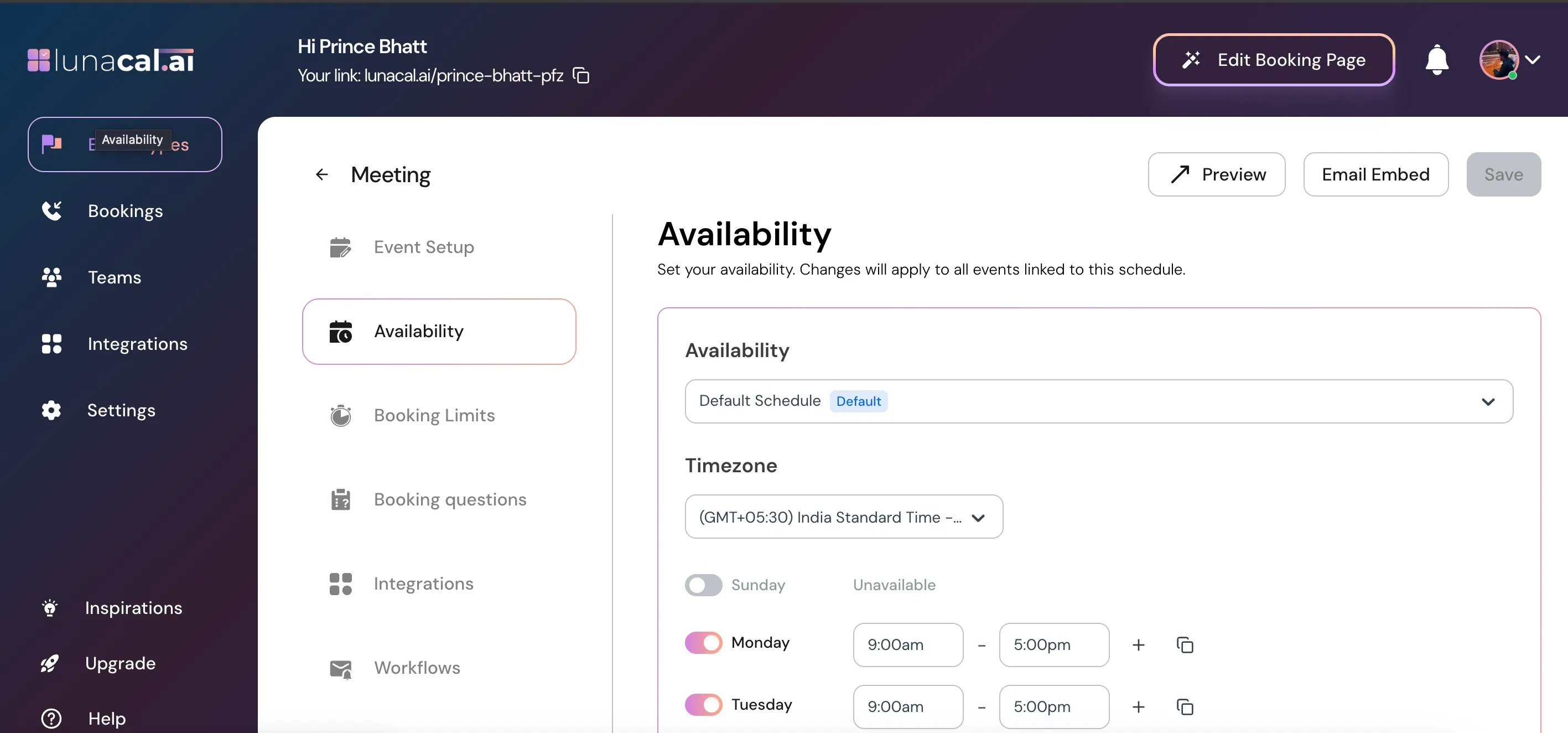The image size is (1568, 733).
Task: Open Bookings in the sidebar
Action: [125, 211]
